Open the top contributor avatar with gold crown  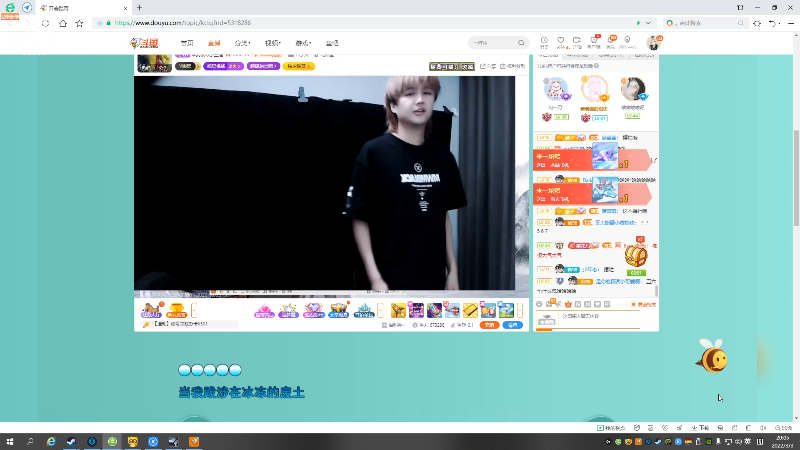594,89
